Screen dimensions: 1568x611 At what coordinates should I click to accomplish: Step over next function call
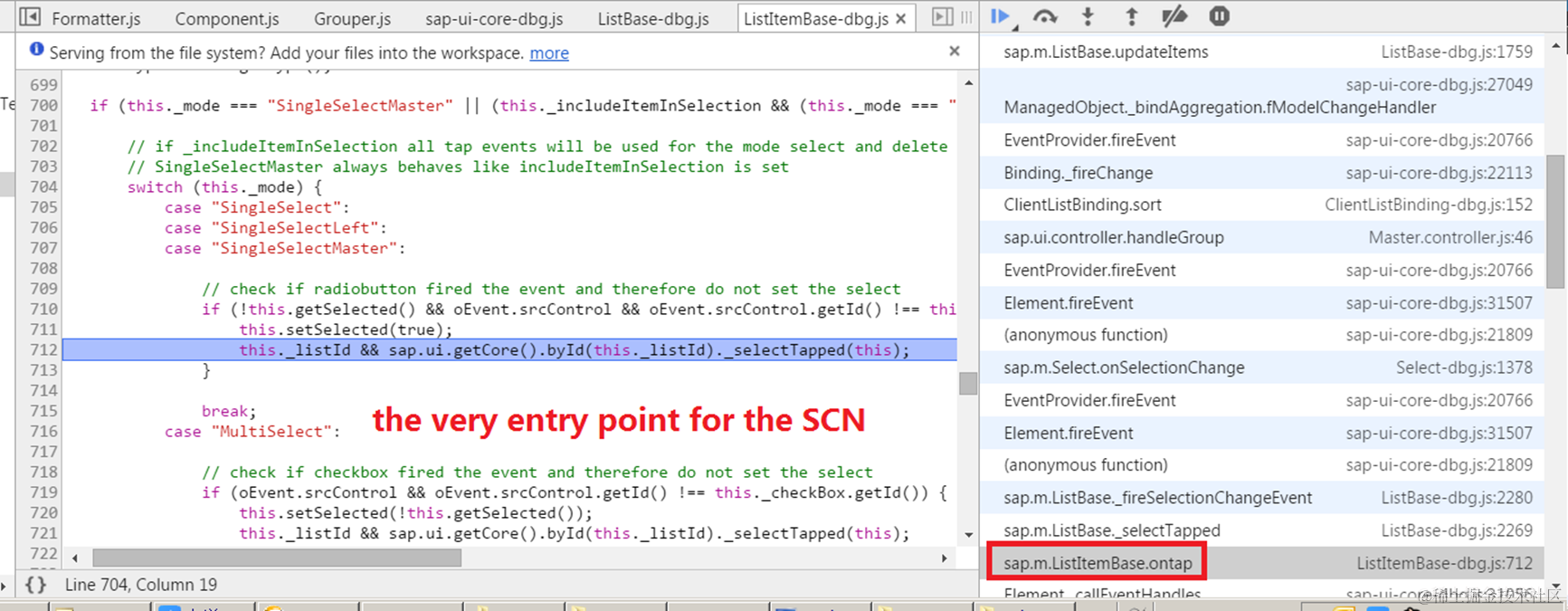(x=1045, y=16)
